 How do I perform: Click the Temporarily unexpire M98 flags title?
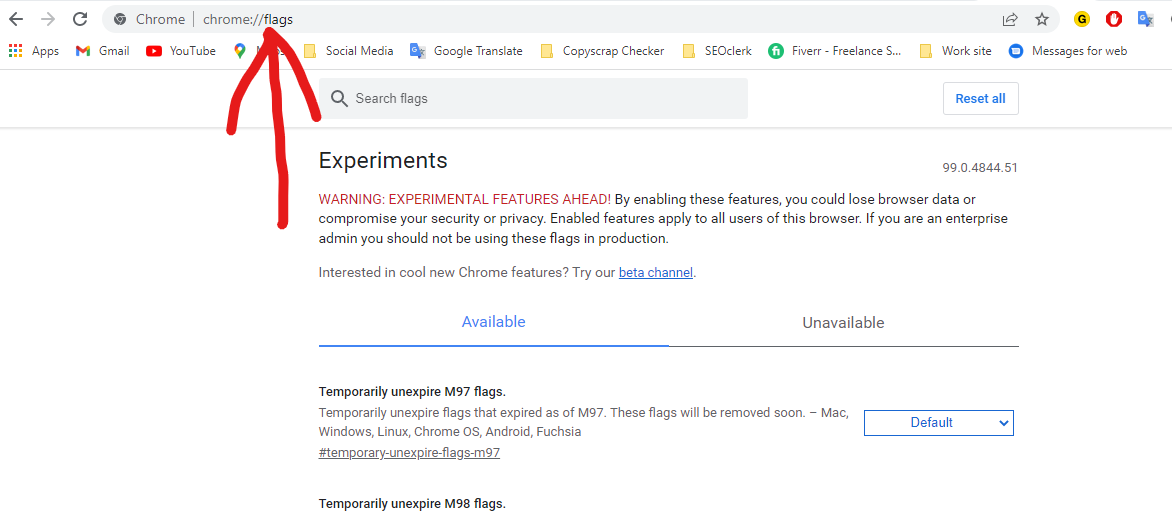point(412,503)
